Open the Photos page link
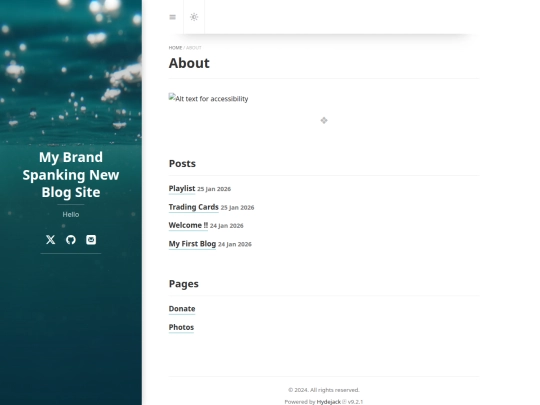Image resolution: width=540 pixels, height=405 pixels. (x=181, y=327)
